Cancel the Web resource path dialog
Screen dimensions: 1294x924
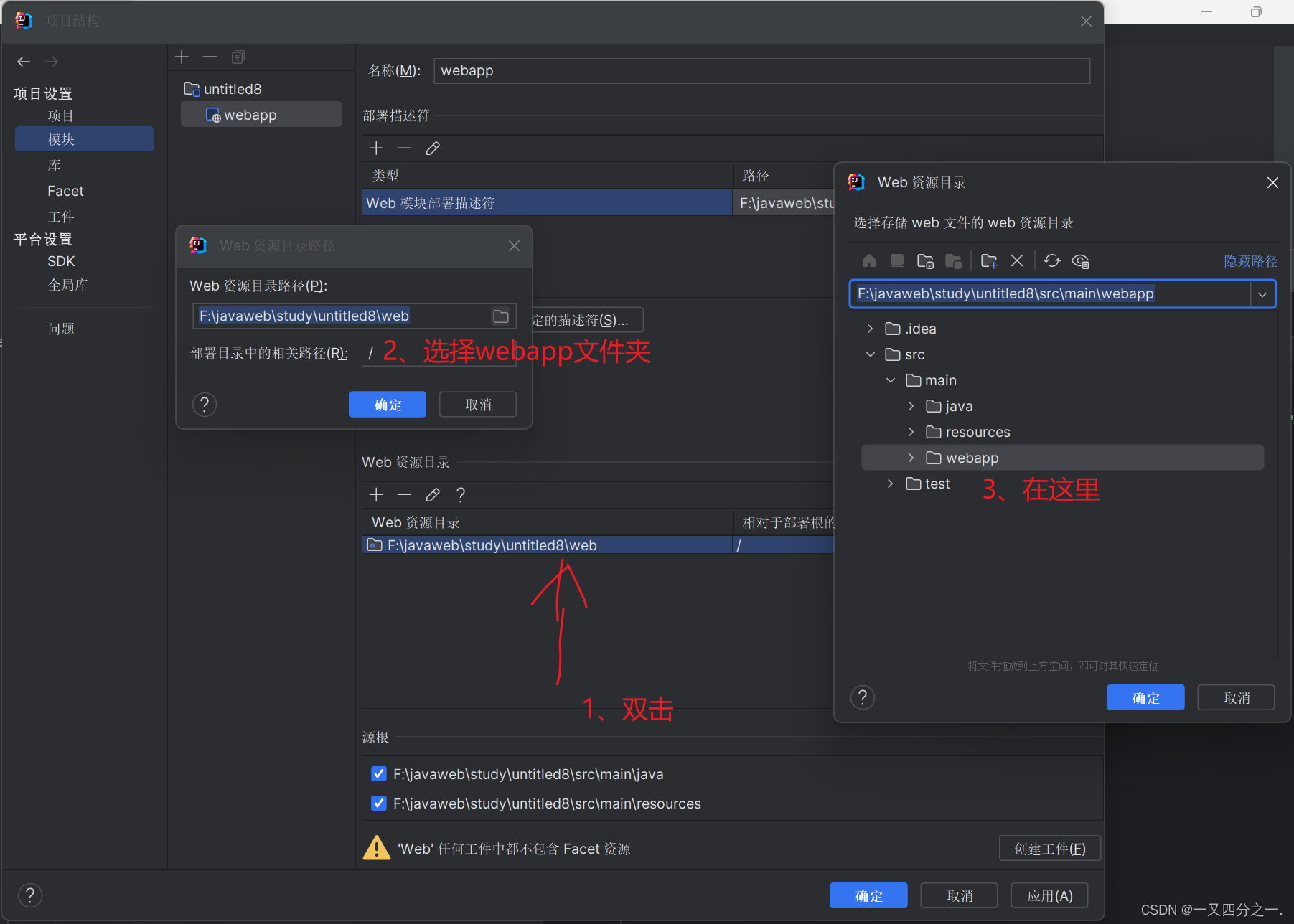[x=478, y=405]
